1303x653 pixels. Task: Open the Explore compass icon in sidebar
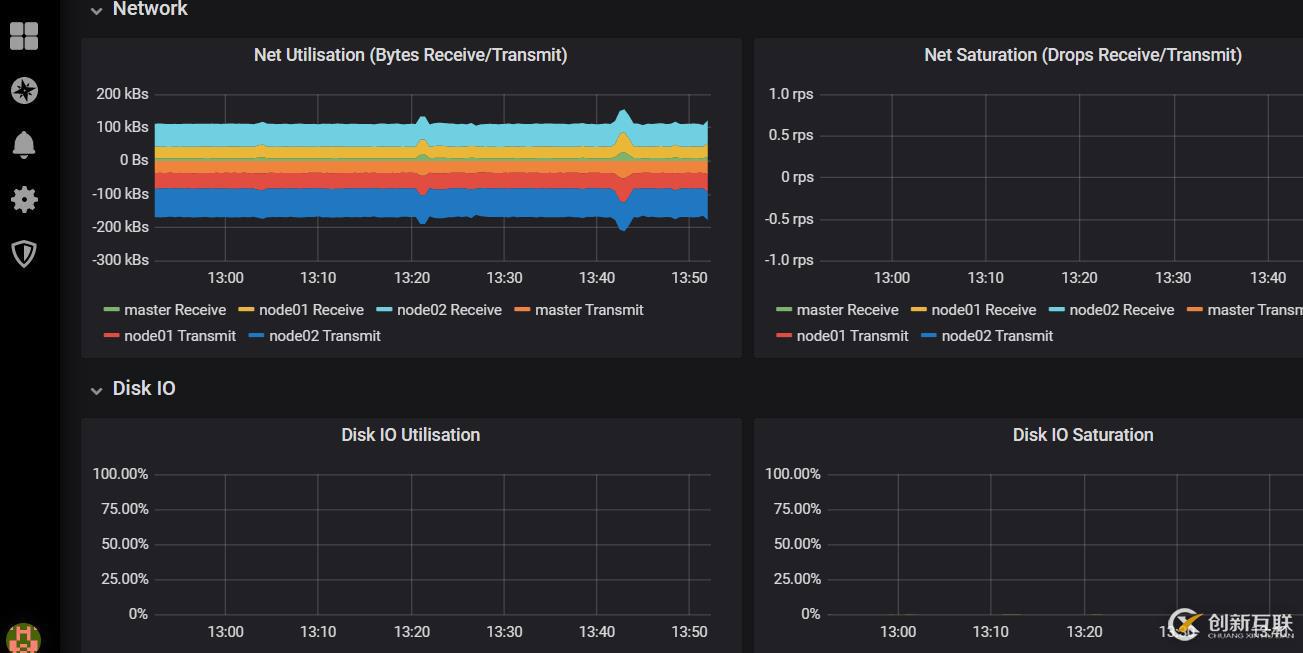coord(24,90)
